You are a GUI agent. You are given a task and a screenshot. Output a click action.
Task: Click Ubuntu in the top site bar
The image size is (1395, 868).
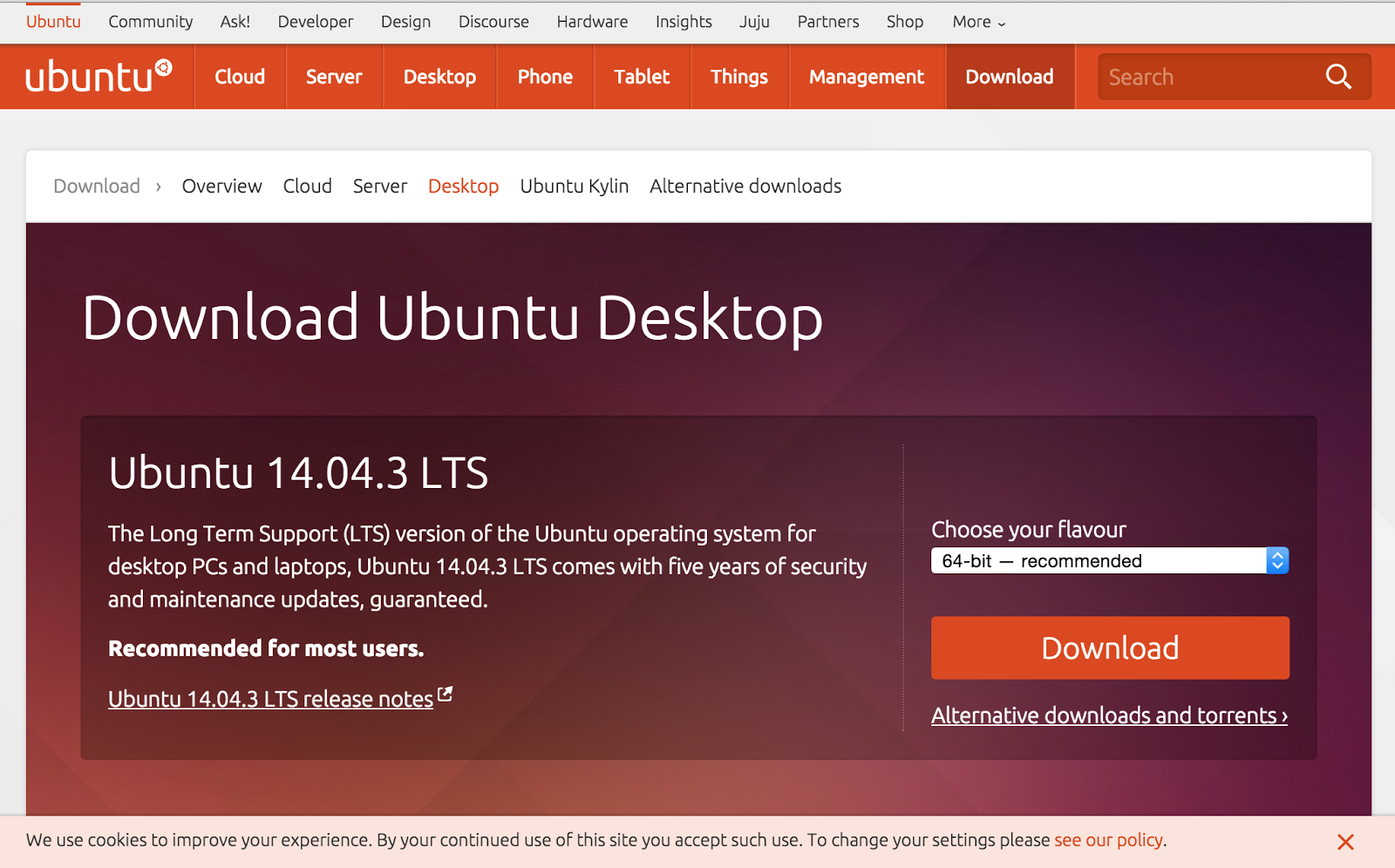[x=53, y=22]
